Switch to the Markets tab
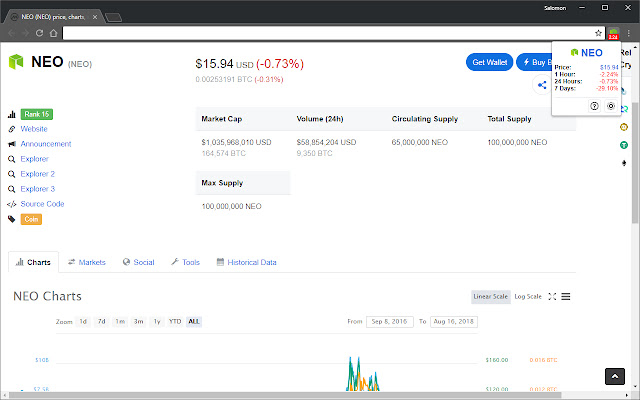 [87, 262]
